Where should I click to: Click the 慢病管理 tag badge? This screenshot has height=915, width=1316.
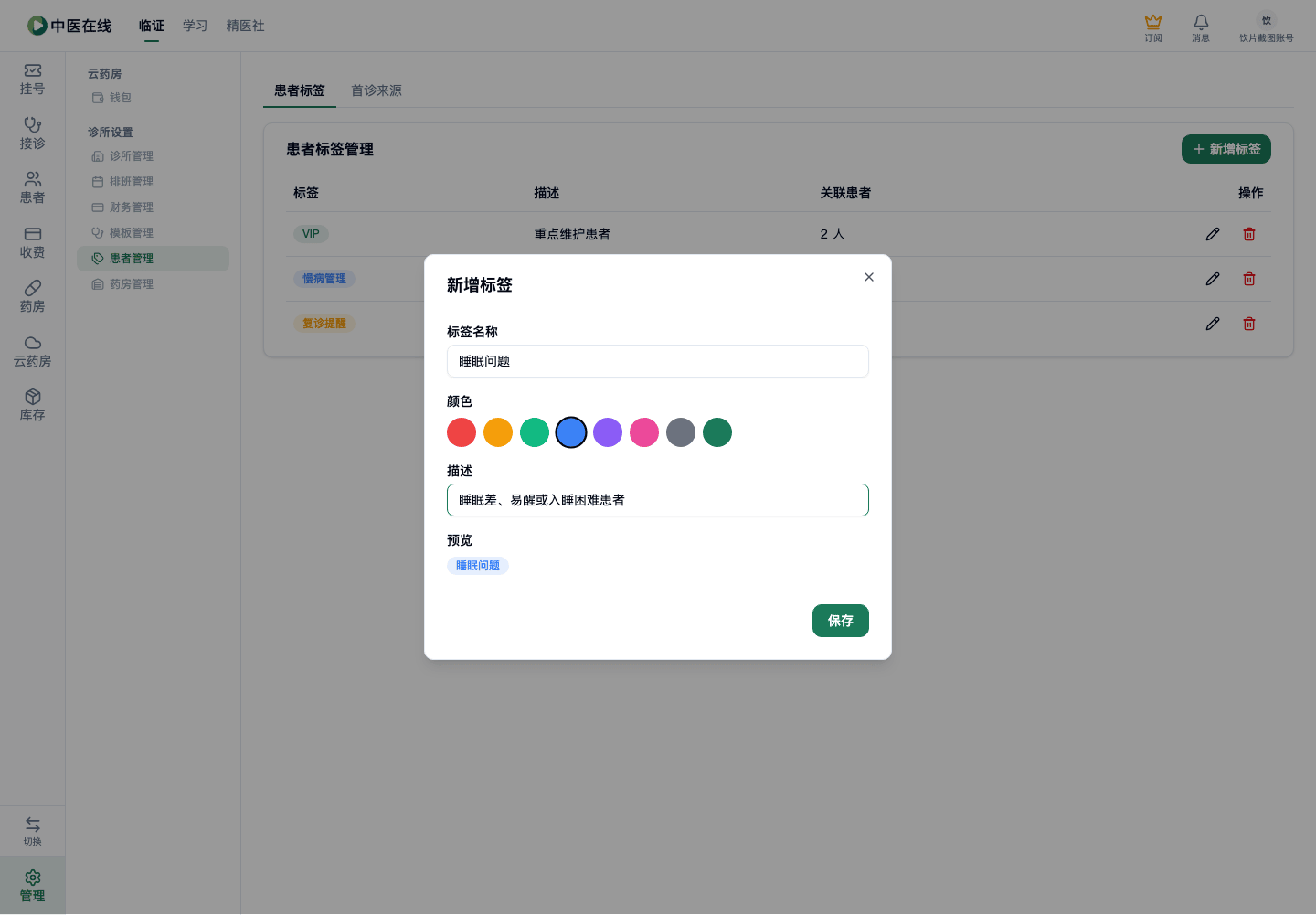pos(324,279)
